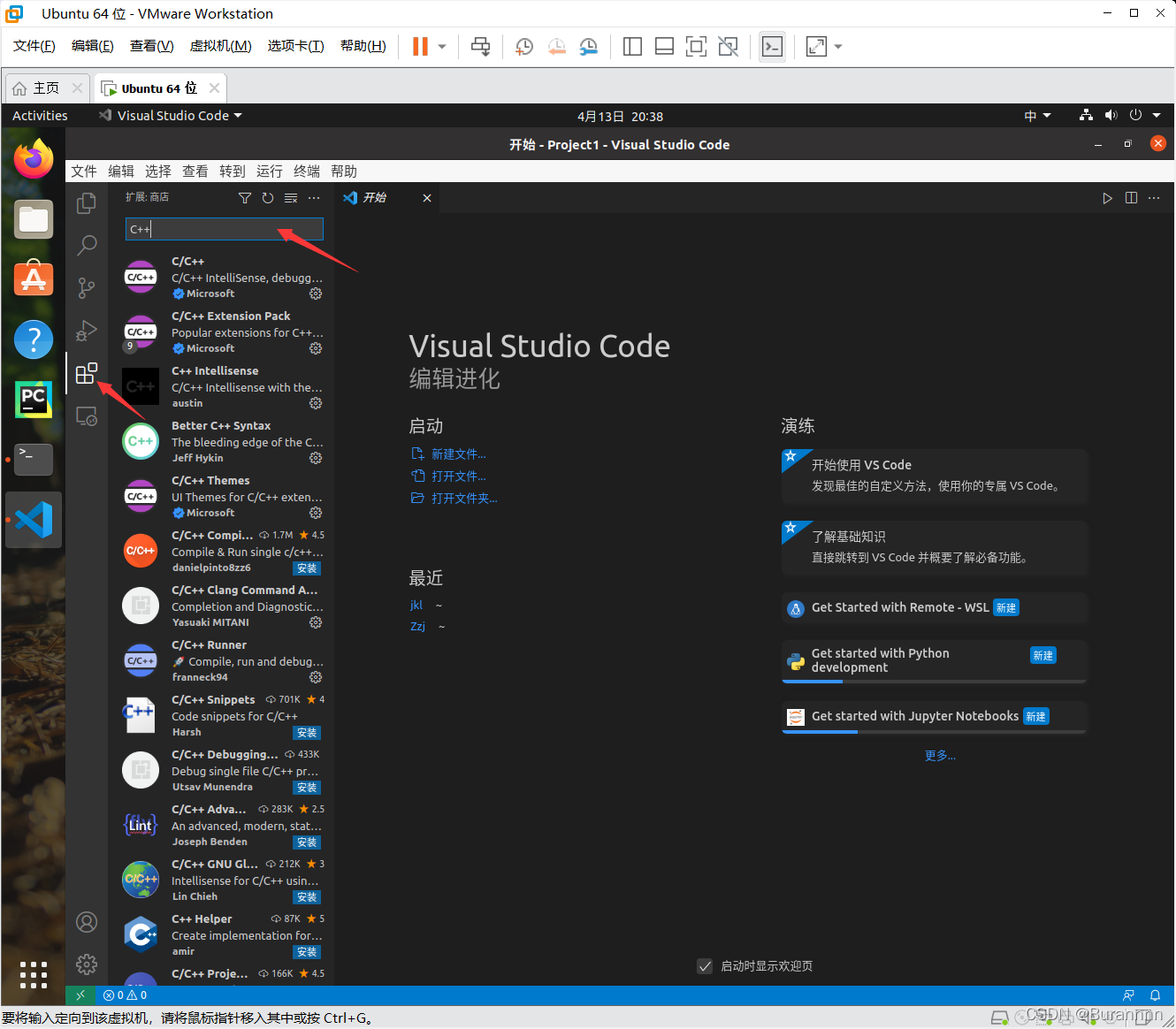
Task: Click the Run button in editor toolbar
Action: point(1107,198)
